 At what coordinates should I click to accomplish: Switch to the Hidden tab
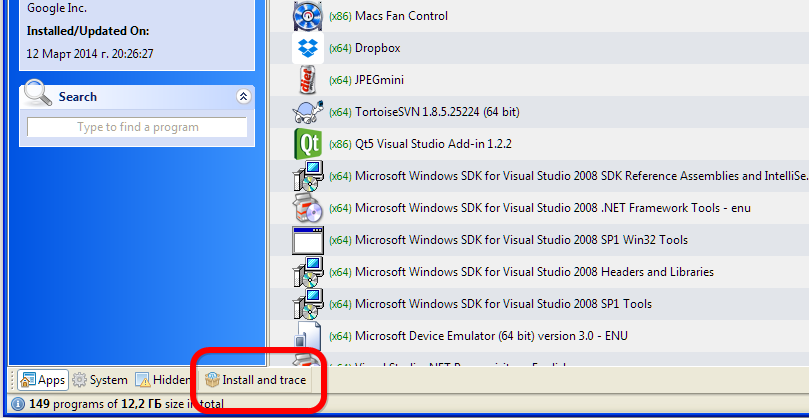(x=162, y=380)
